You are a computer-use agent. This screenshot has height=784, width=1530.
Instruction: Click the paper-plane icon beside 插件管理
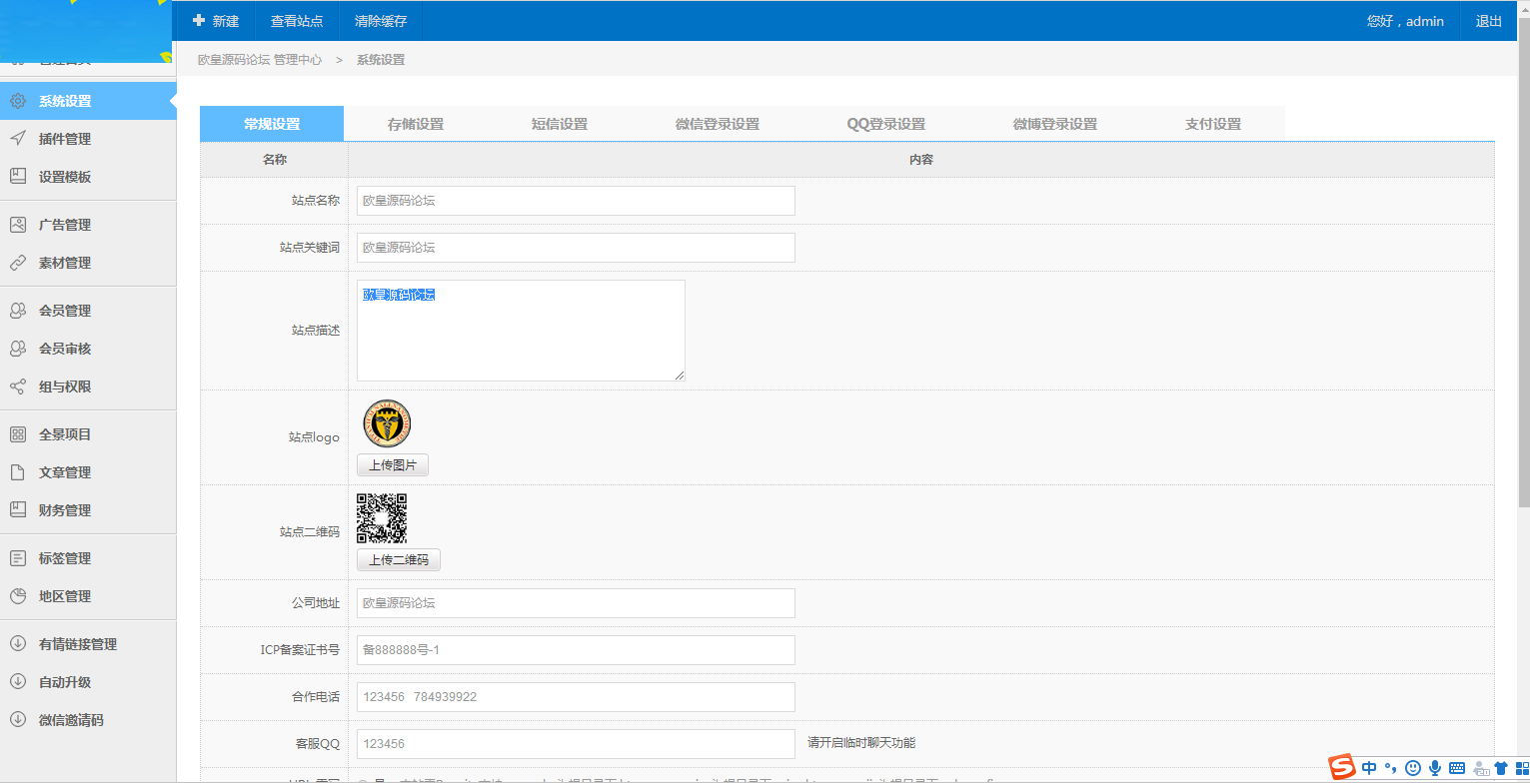[x=18, y=139]
